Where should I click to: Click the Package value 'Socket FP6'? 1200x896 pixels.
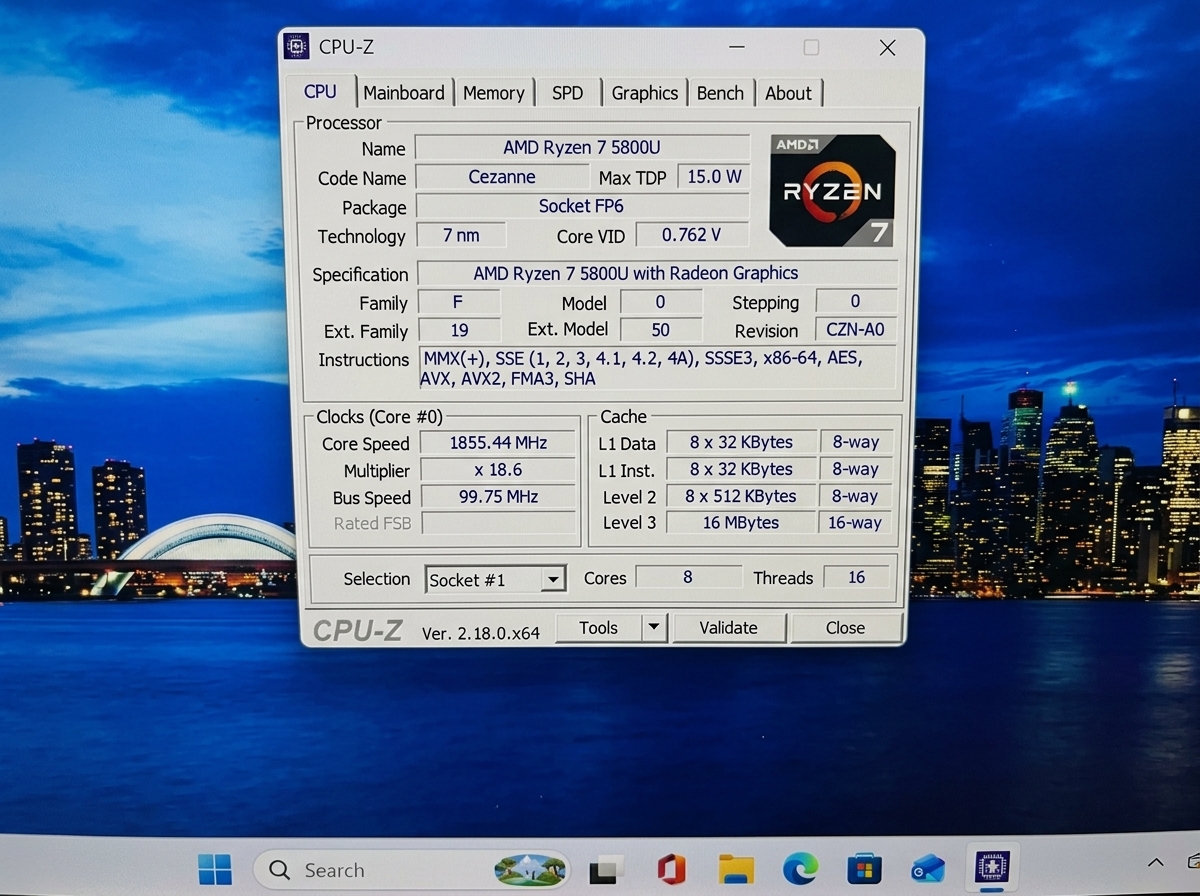pyautogui.click(x=582, y=206)
